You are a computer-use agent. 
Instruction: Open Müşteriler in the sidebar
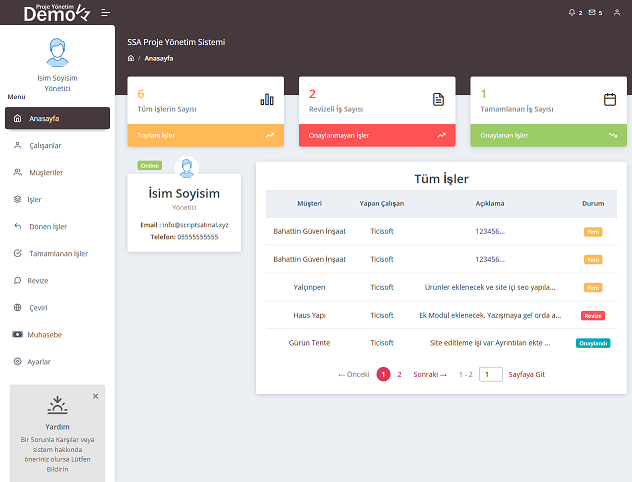46,172
